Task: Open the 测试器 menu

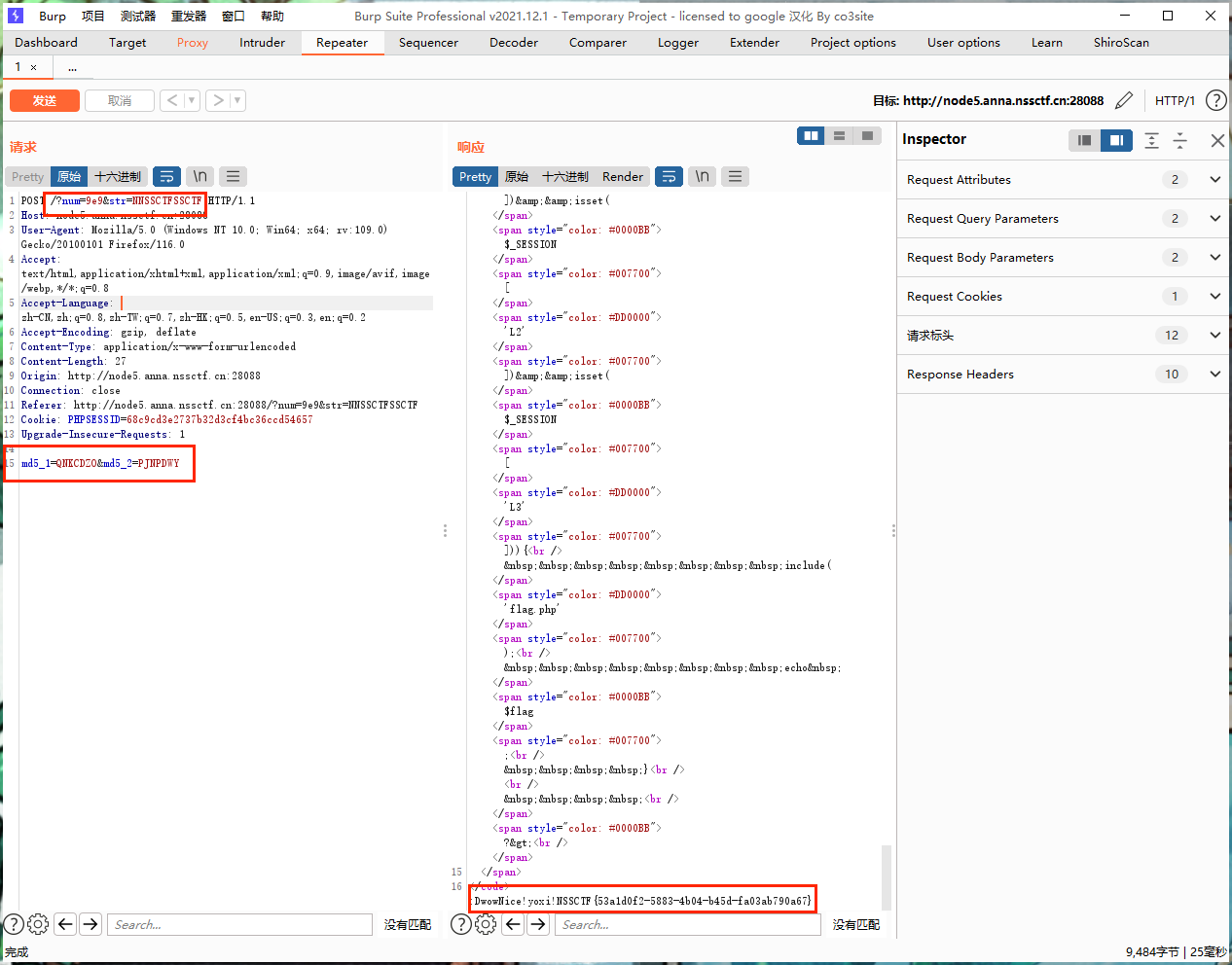Action: point(138,16)
